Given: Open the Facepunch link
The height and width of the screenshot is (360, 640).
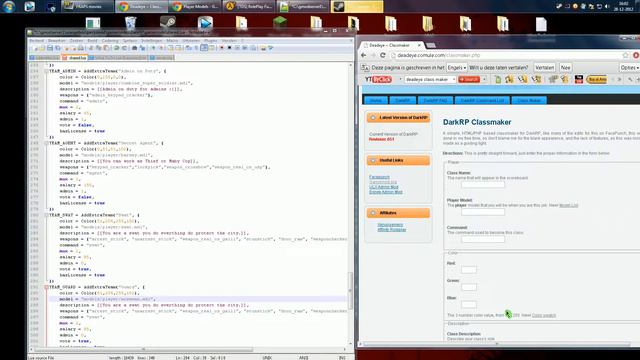Looking at the screenshot, I should [379, 177].
